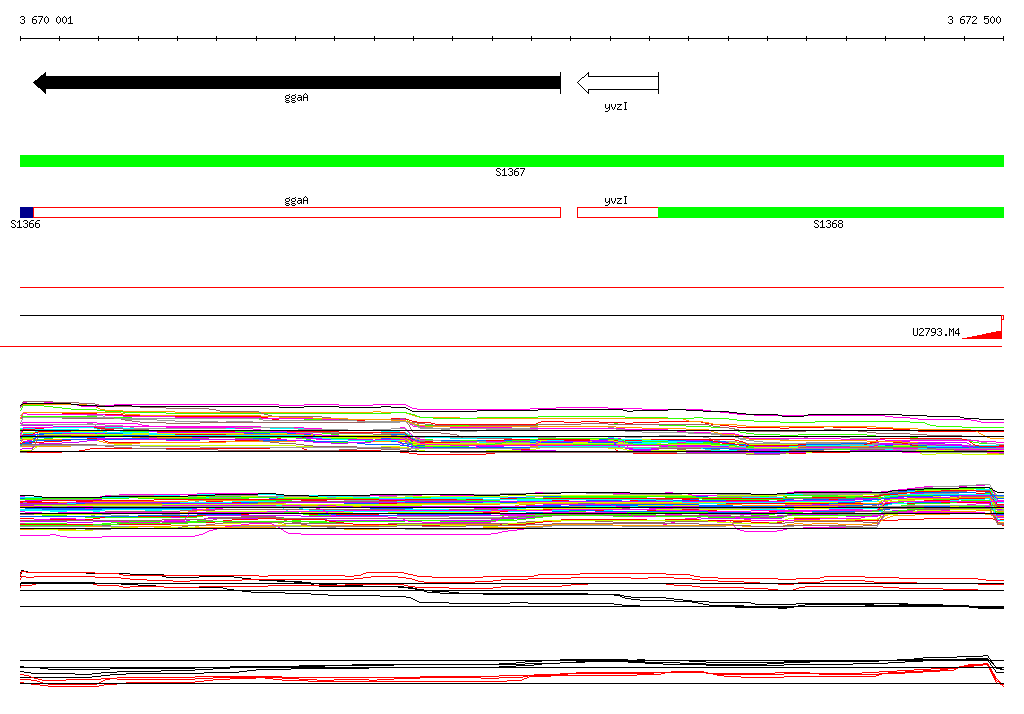Click the U2793.M4 label text

click(x=936, y=333)
